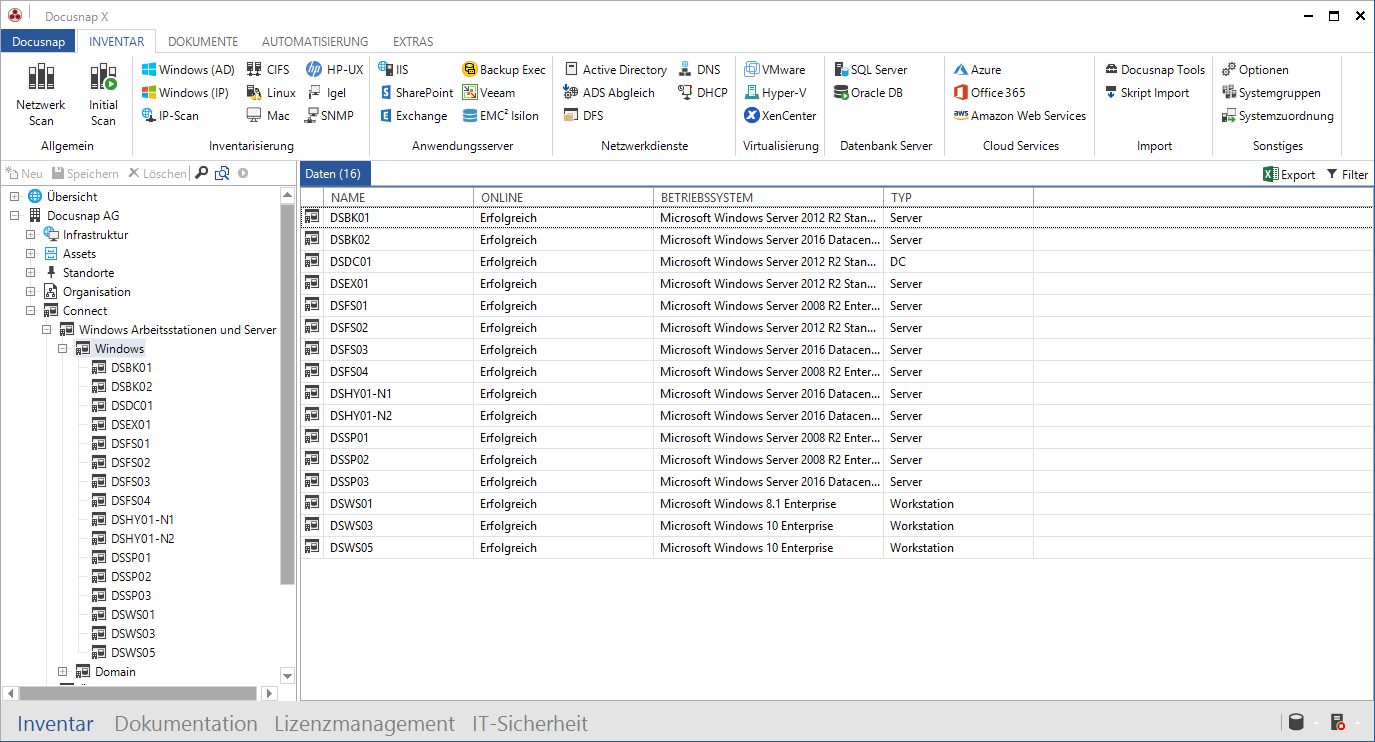Open ADS Abgleich
Image resolution: width=1375 pixels, height=742 pixels.
tap(609, 93)
